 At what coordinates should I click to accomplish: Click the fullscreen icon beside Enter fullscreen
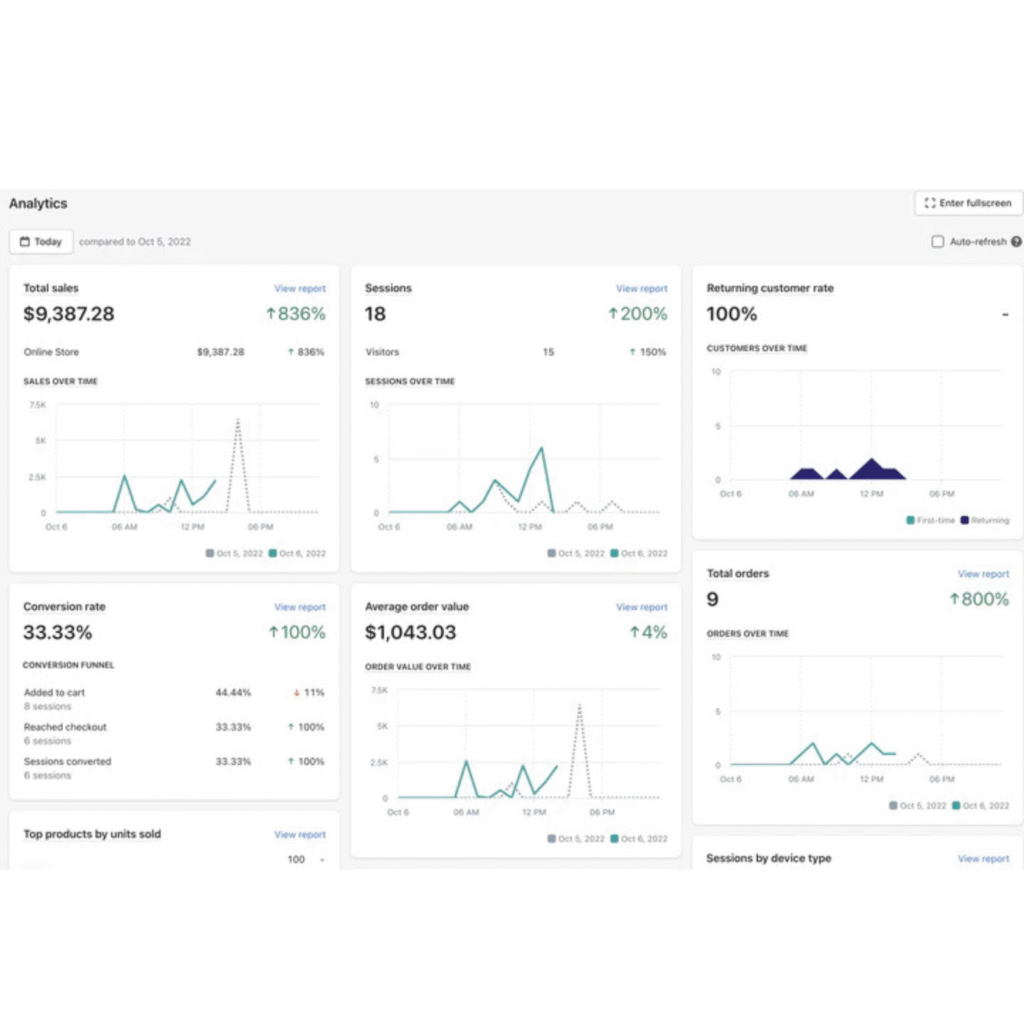[x=930, y=203]
